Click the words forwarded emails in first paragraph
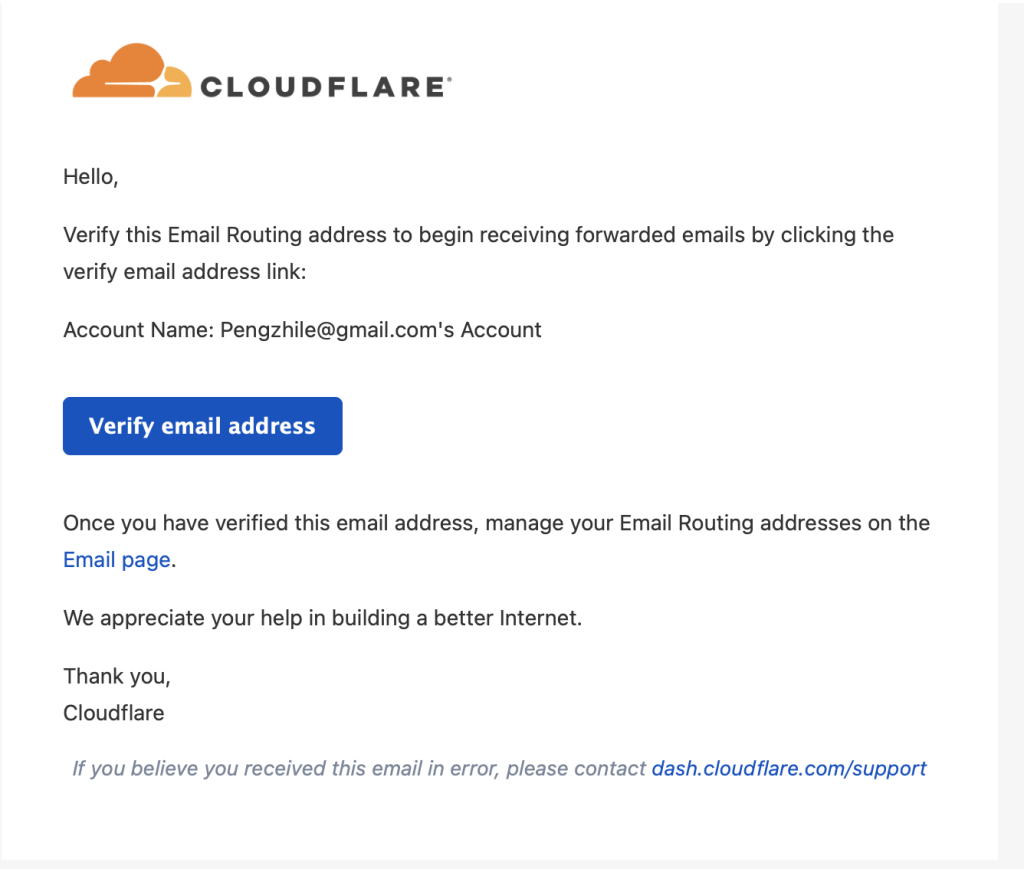Screen dimensions: 1024x869 click(660, 234)
